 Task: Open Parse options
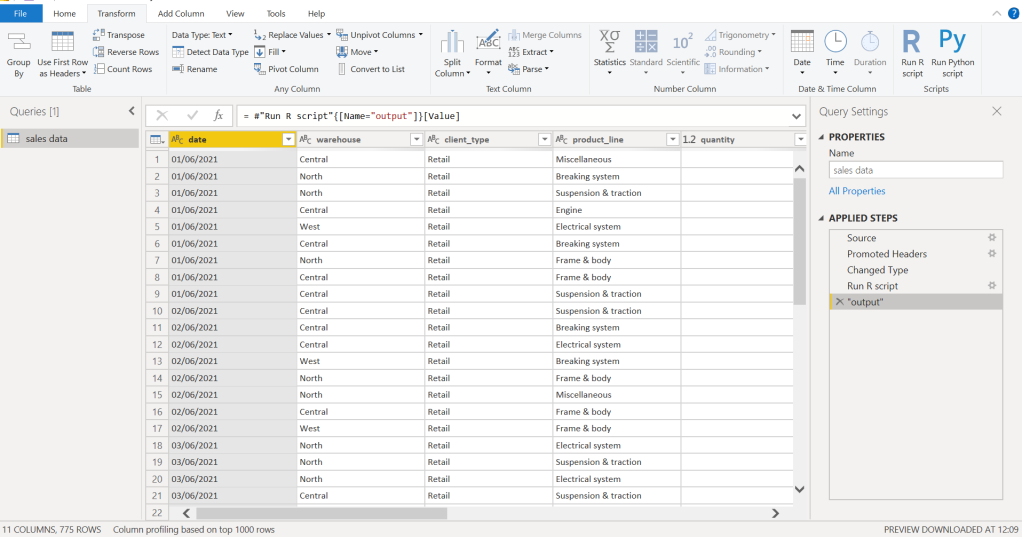528,68
